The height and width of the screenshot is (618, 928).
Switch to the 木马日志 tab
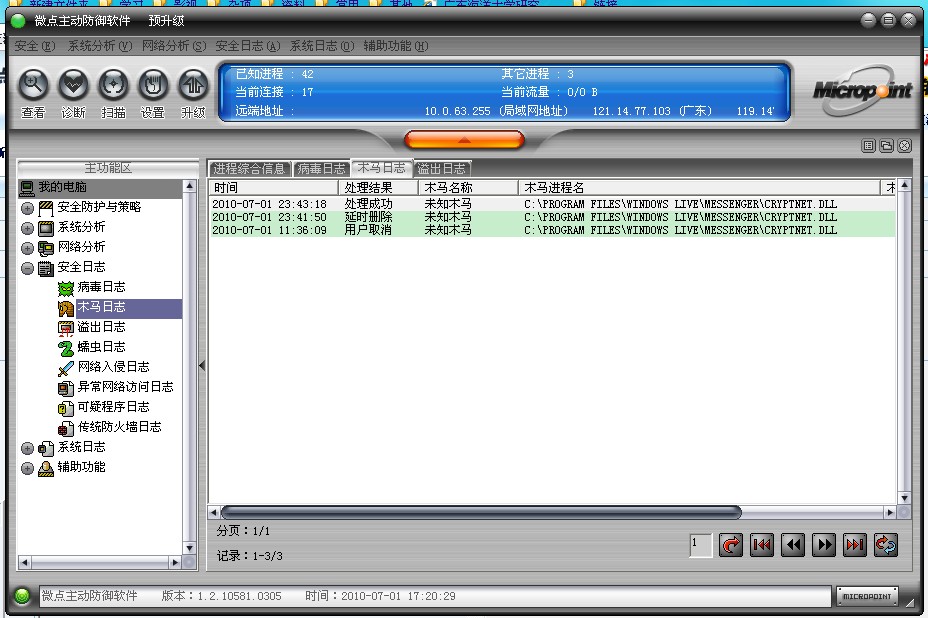[382, 168]
